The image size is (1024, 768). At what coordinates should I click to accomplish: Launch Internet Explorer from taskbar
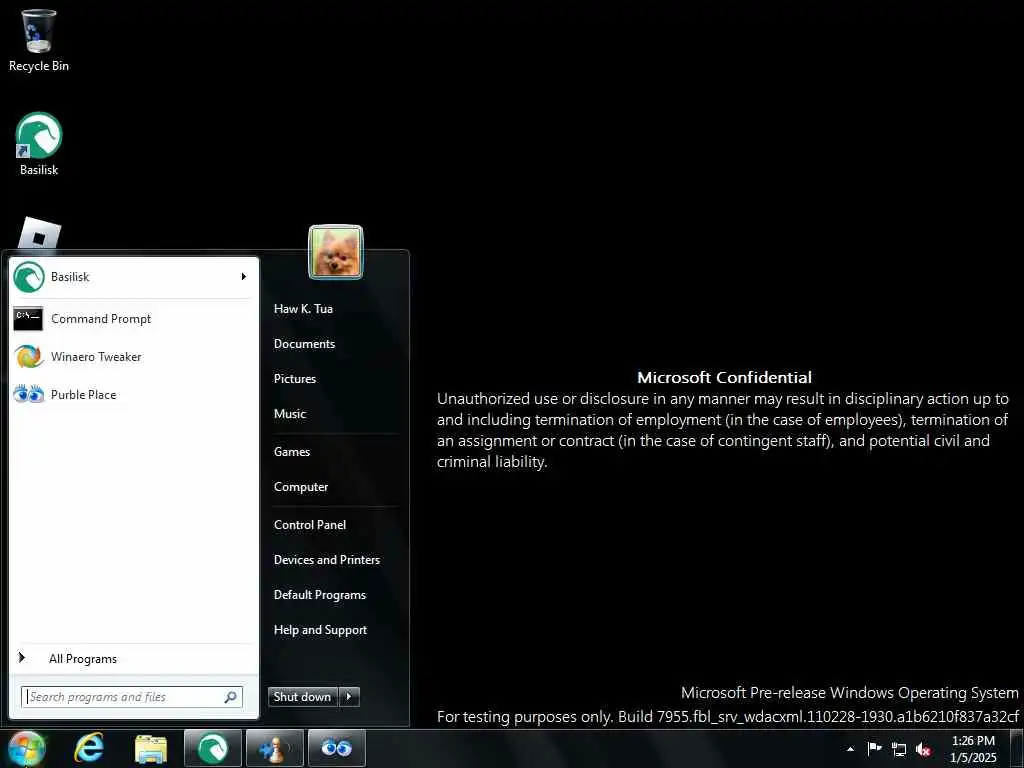[x=89, y=748]
